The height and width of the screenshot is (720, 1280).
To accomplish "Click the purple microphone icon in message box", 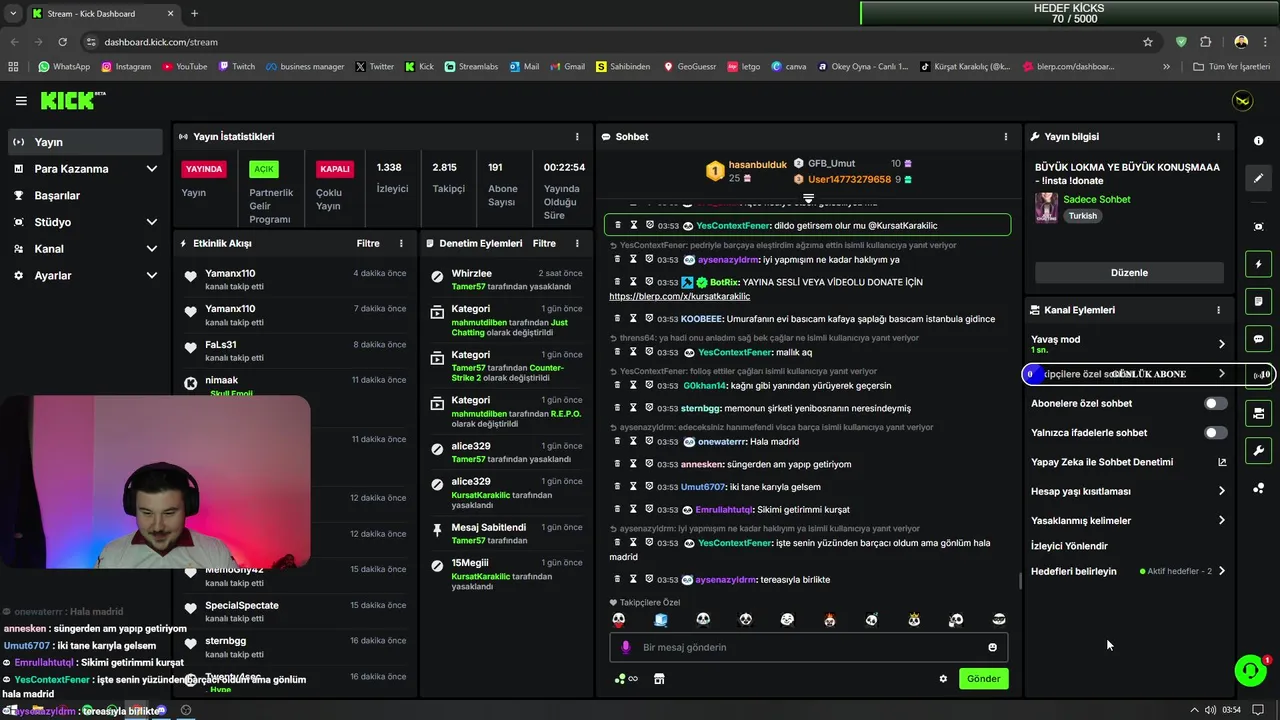I will 626,647.
